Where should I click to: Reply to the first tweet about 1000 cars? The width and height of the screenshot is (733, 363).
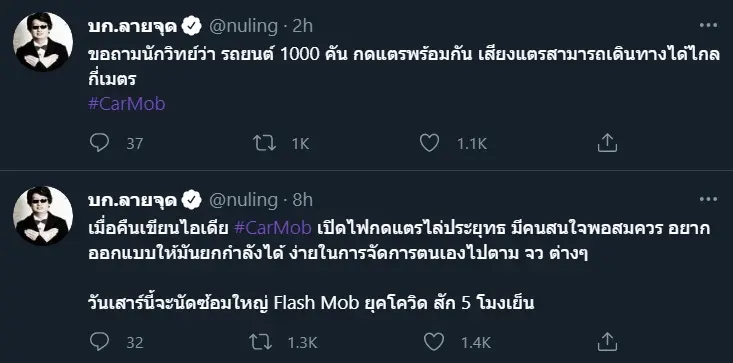99,143
